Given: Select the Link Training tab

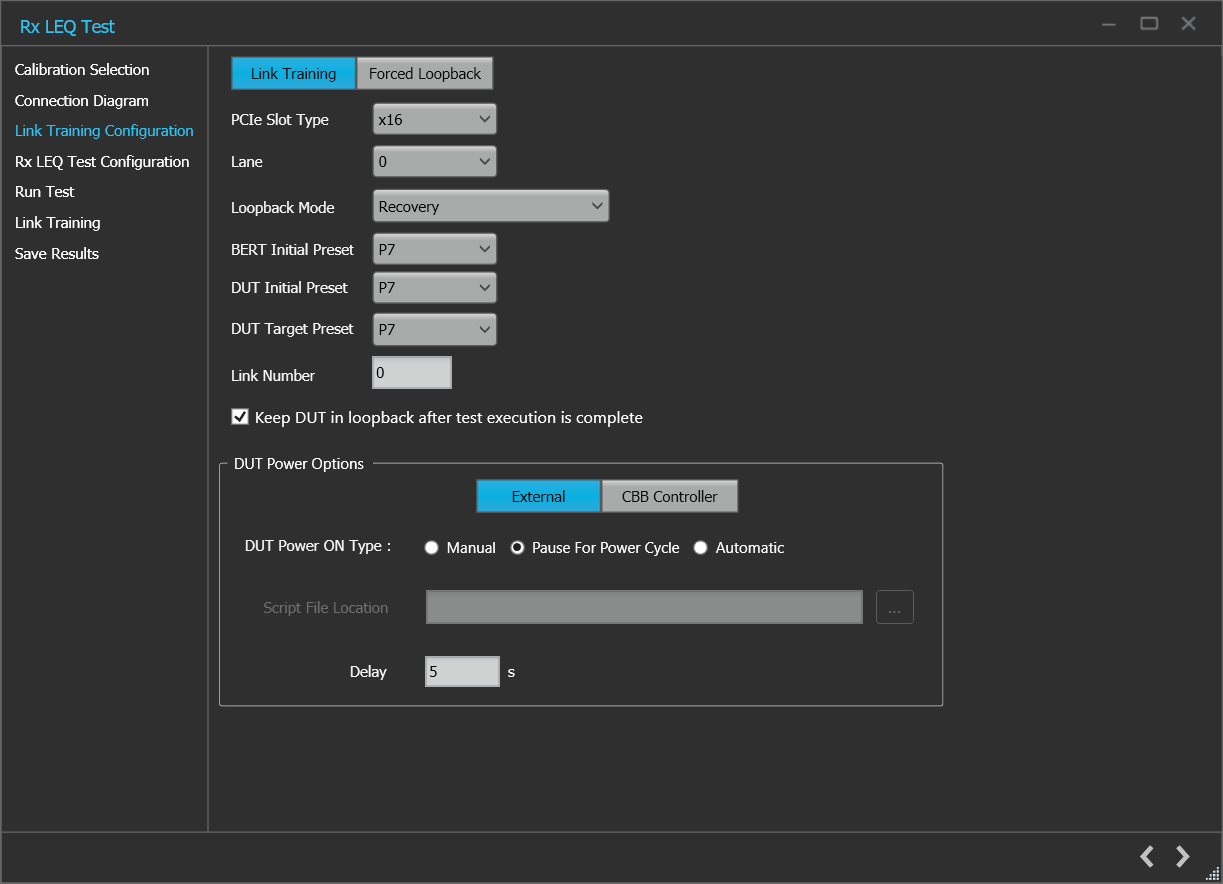Looking at the screenshot, I should 293,73.
